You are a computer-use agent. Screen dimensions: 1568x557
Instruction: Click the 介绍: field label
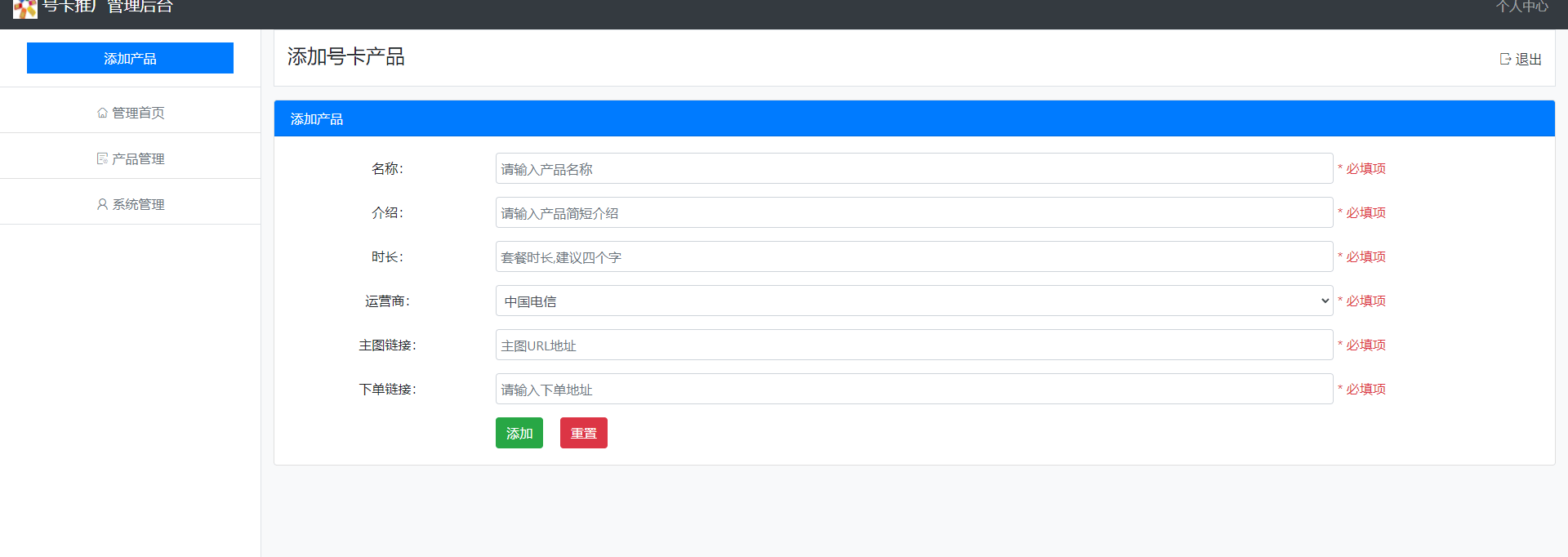pyautogui.click(x=387, y=212)
